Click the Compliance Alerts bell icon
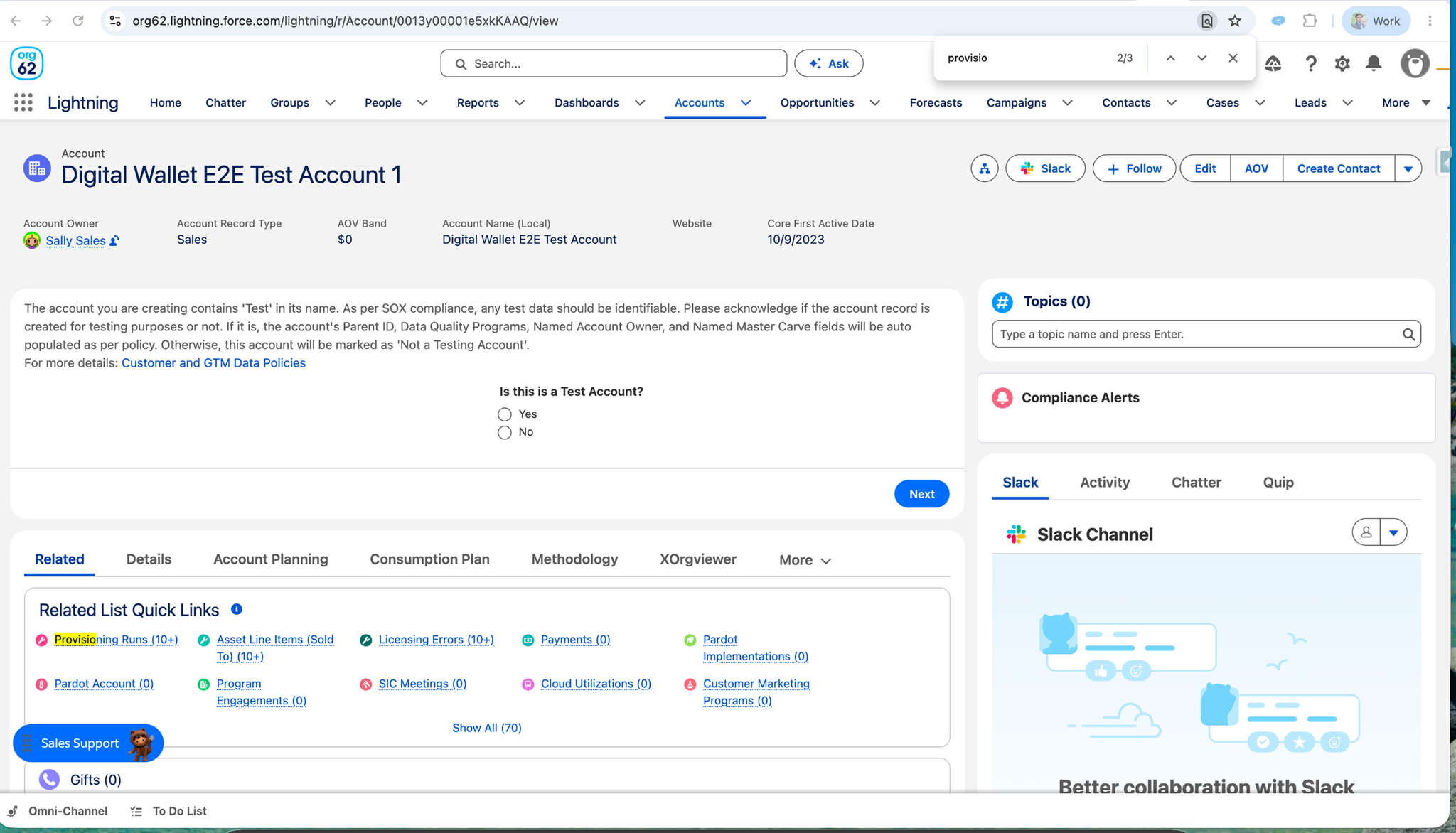 (1002, 398)
